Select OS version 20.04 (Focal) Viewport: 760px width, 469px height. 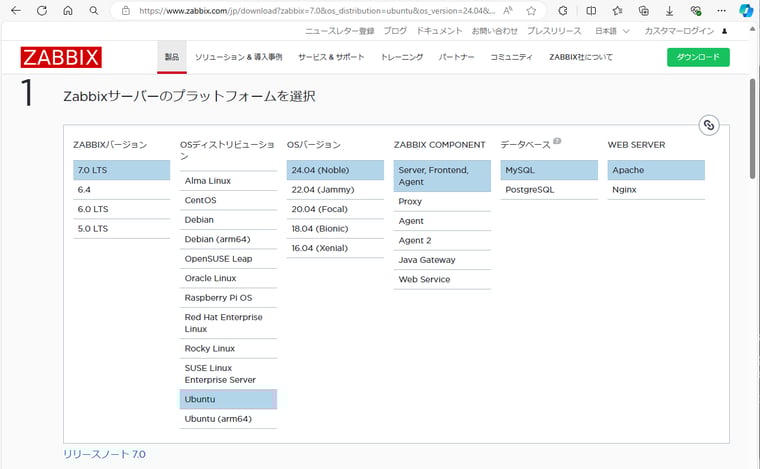point(335,209)
